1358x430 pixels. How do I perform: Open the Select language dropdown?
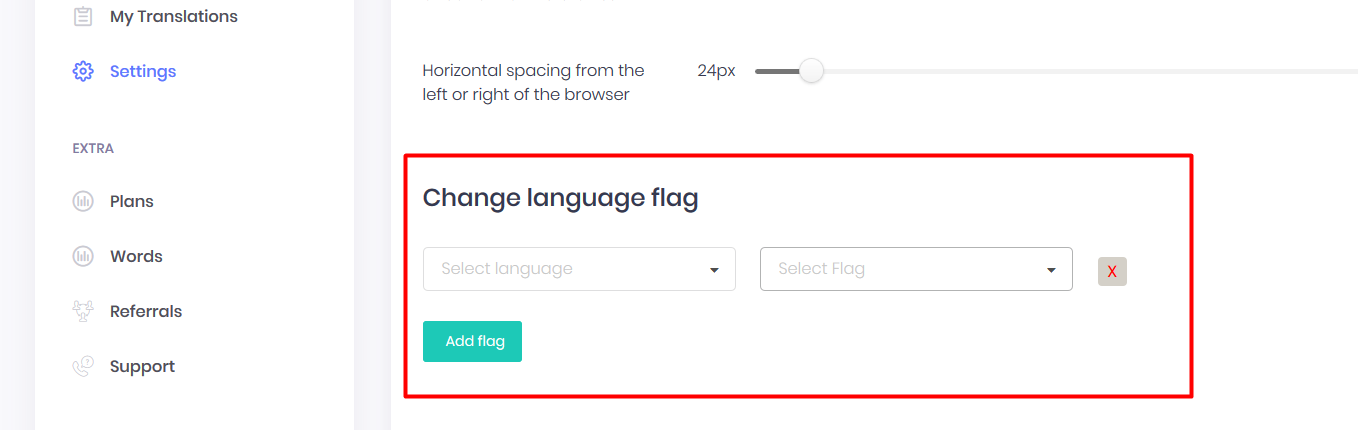pos(579,269)
